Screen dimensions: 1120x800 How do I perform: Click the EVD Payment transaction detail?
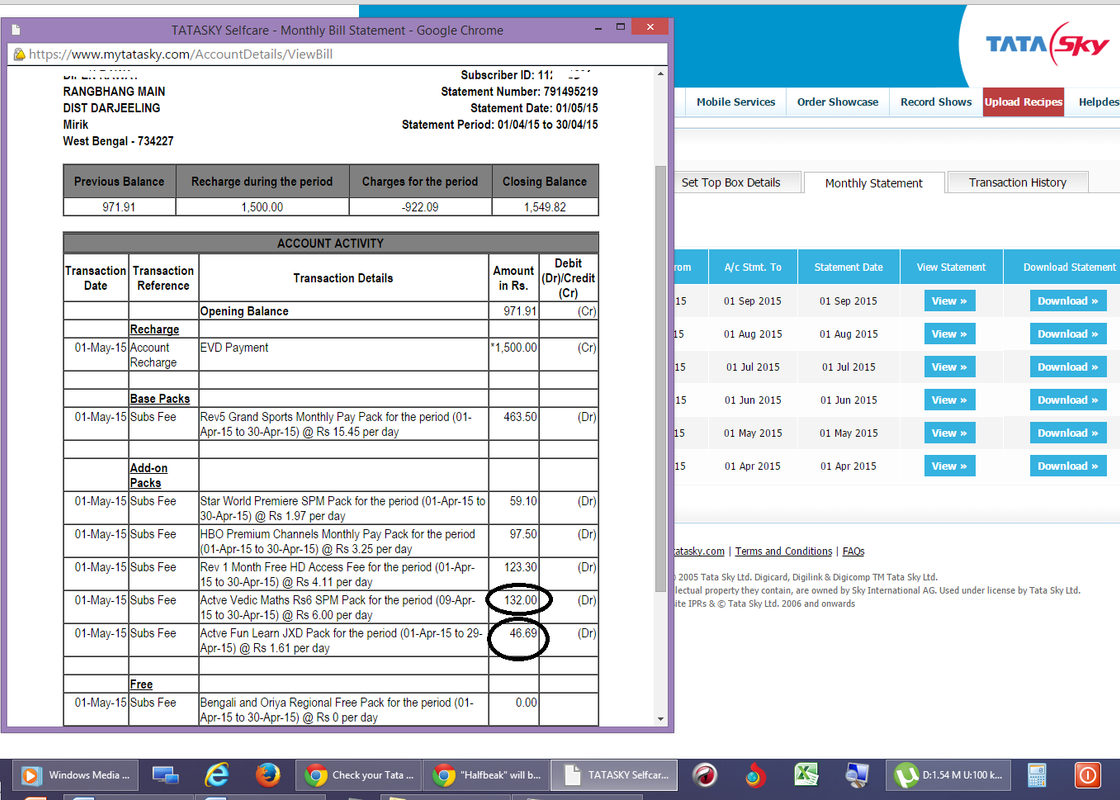pyautogui.click(x=234, y=348)
